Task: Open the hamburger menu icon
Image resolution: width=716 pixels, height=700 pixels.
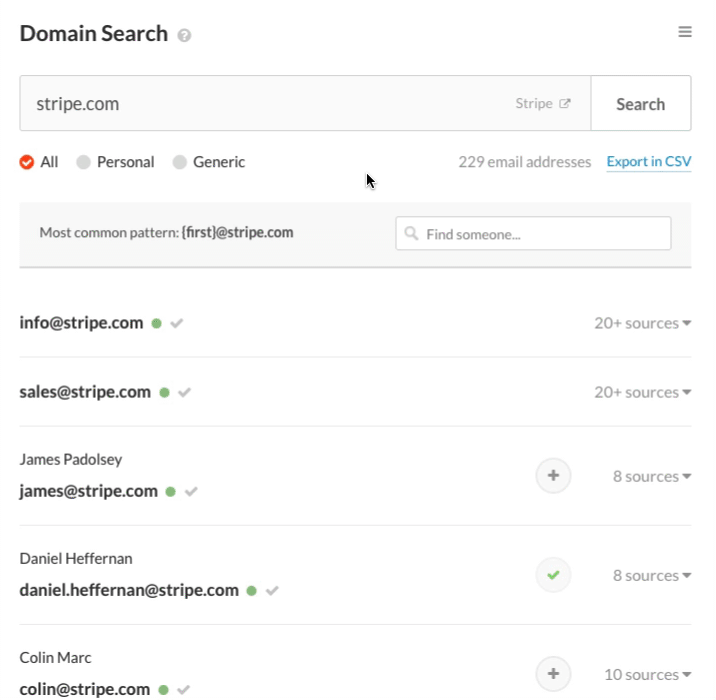Action: (684, 32)
